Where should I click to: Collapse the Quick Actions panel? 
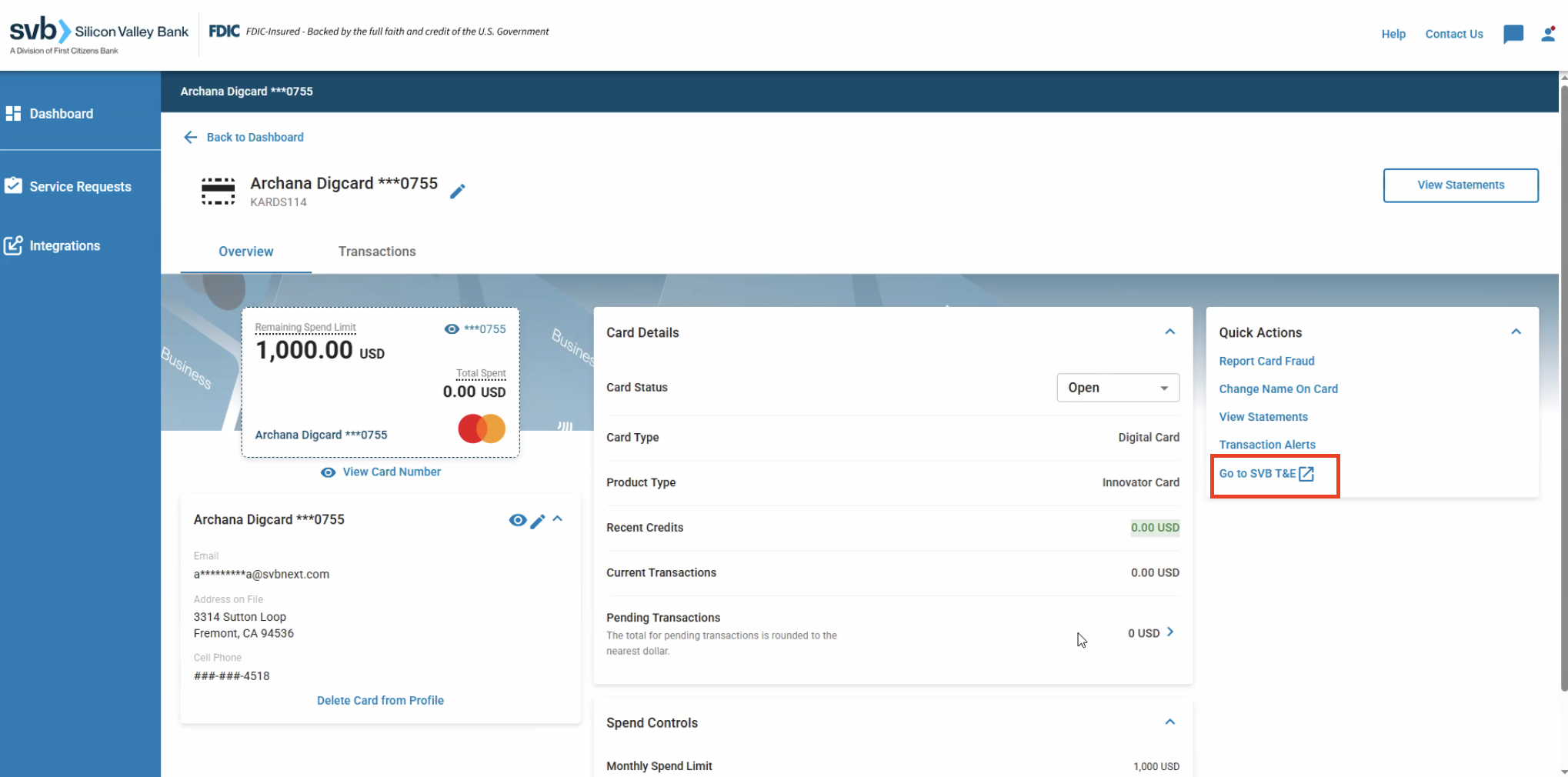tap(1516, 332)
